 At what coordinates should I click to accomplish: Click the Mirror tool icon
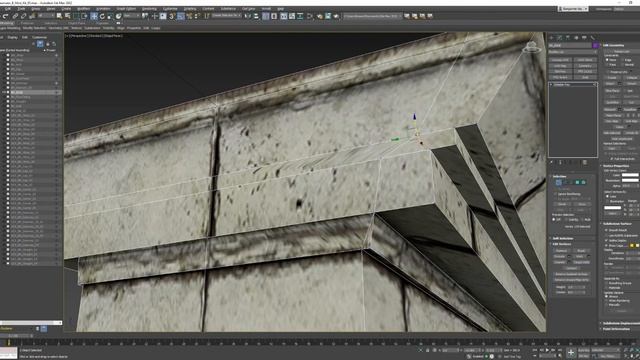coord(247,16)
